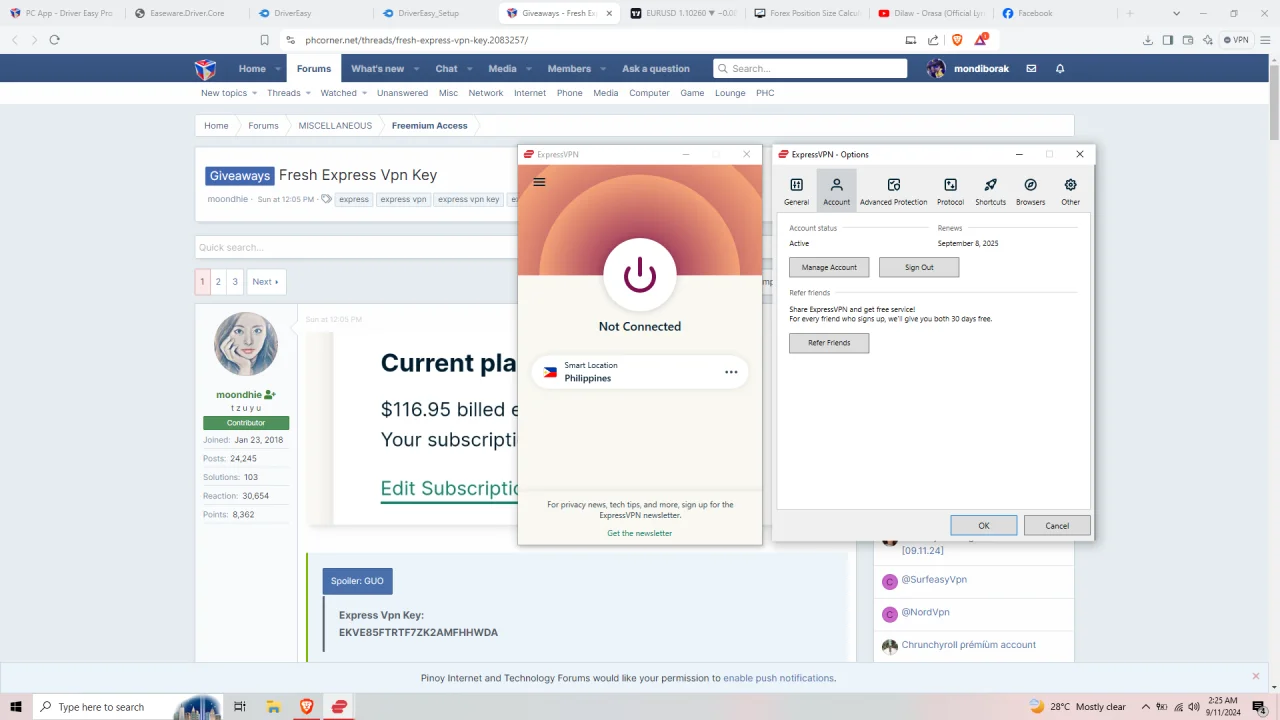Cancel the ExpressVPN Options dialog
The width and height of the screenshot is (1280, 720).
click(x=1057, y=525)
